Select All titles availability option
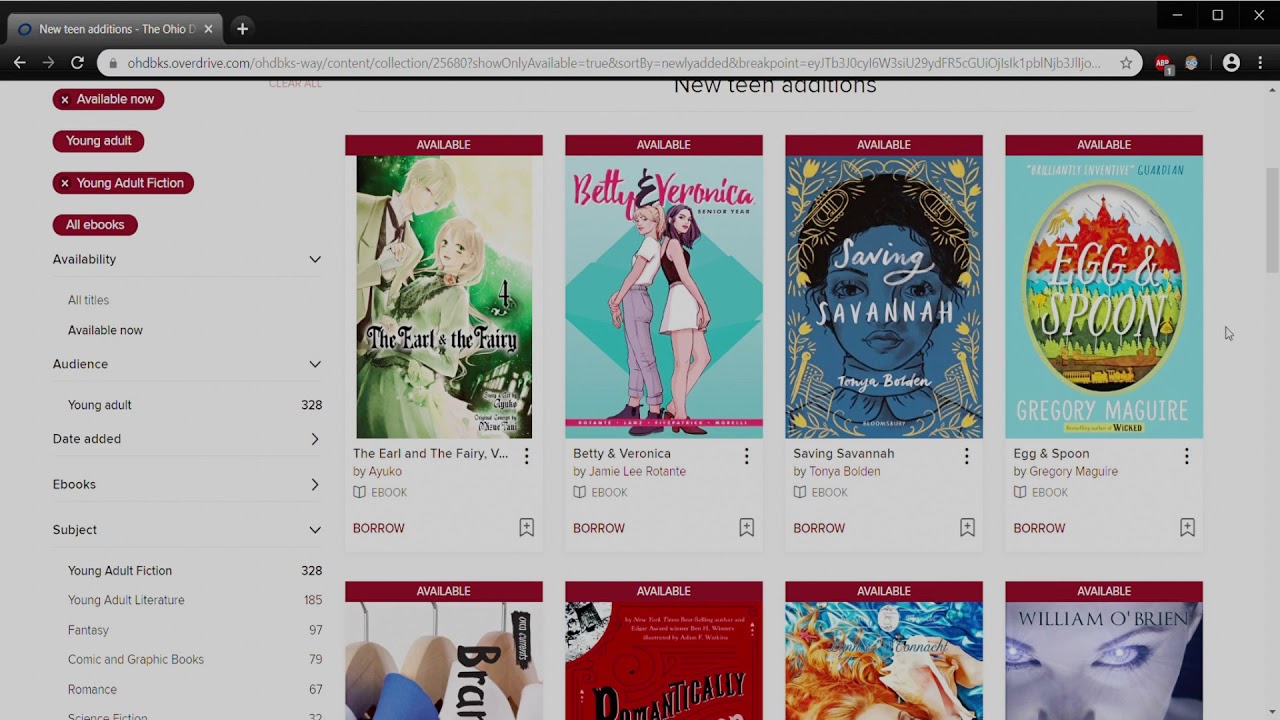Image resolution: width=1280 pixels, height=720 pixels. (x=88, y=300)
